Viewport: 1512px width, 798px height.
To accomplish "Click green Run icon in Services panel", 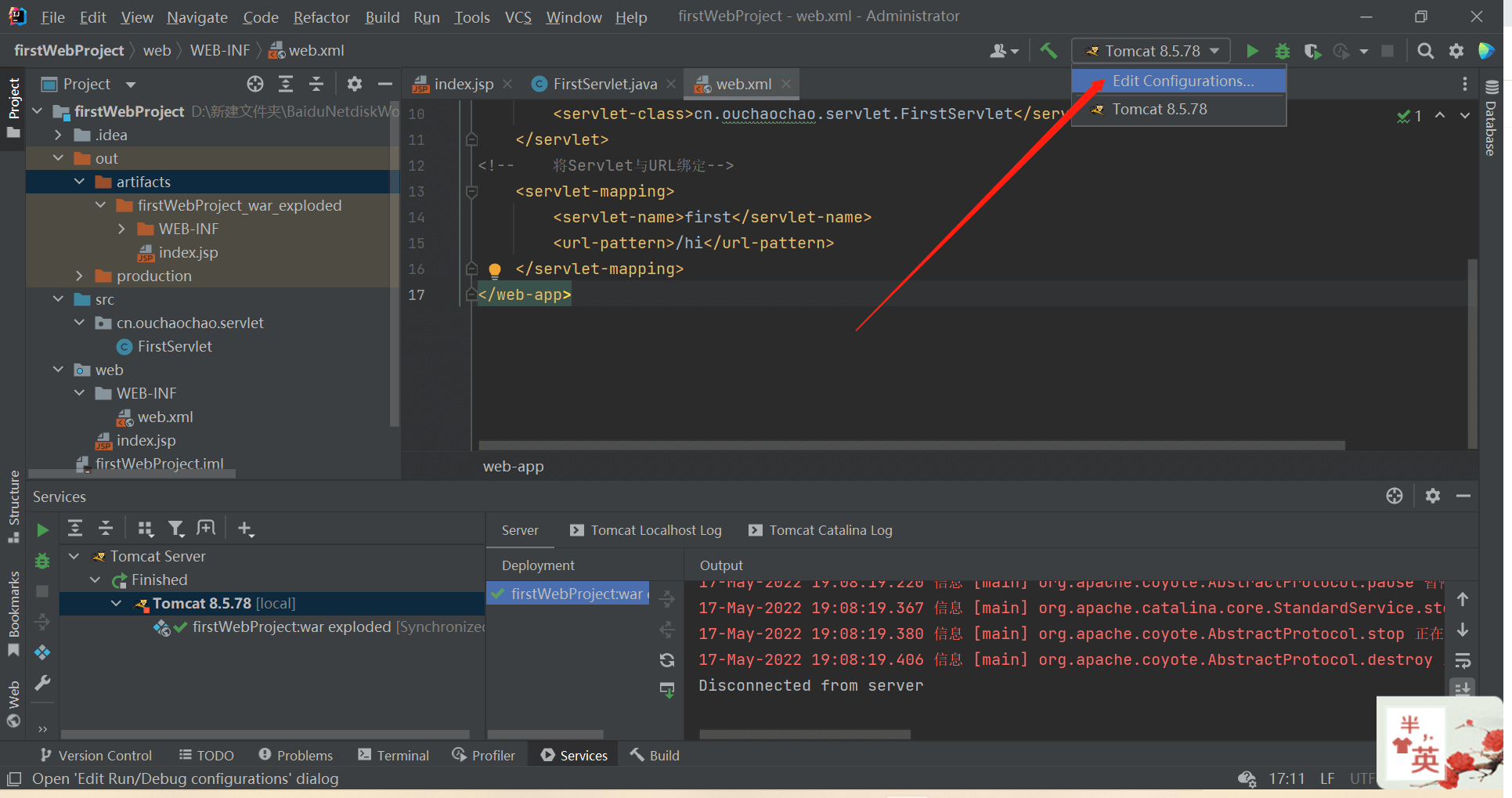I will [x=42, y=530].
